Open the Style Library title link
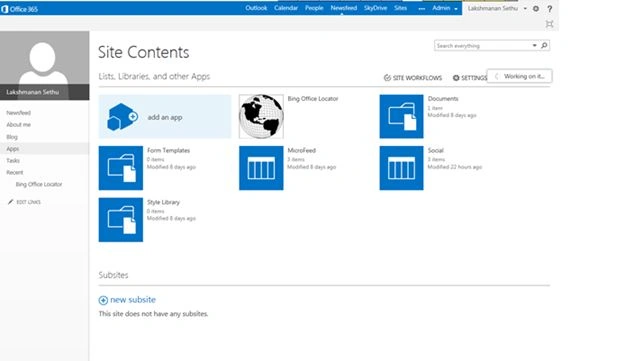This screenshot has height=361, width=624. (x=163, y=202)
